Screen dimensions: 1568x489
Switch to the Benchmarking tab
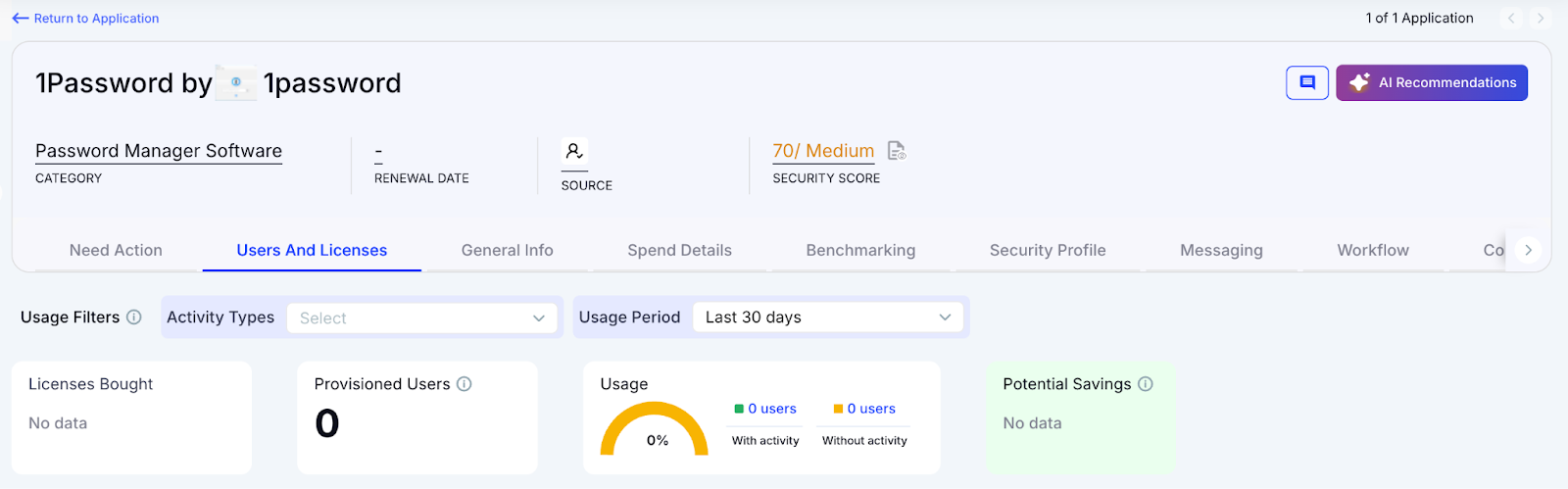pyautogui.click(x=860, y=251)
